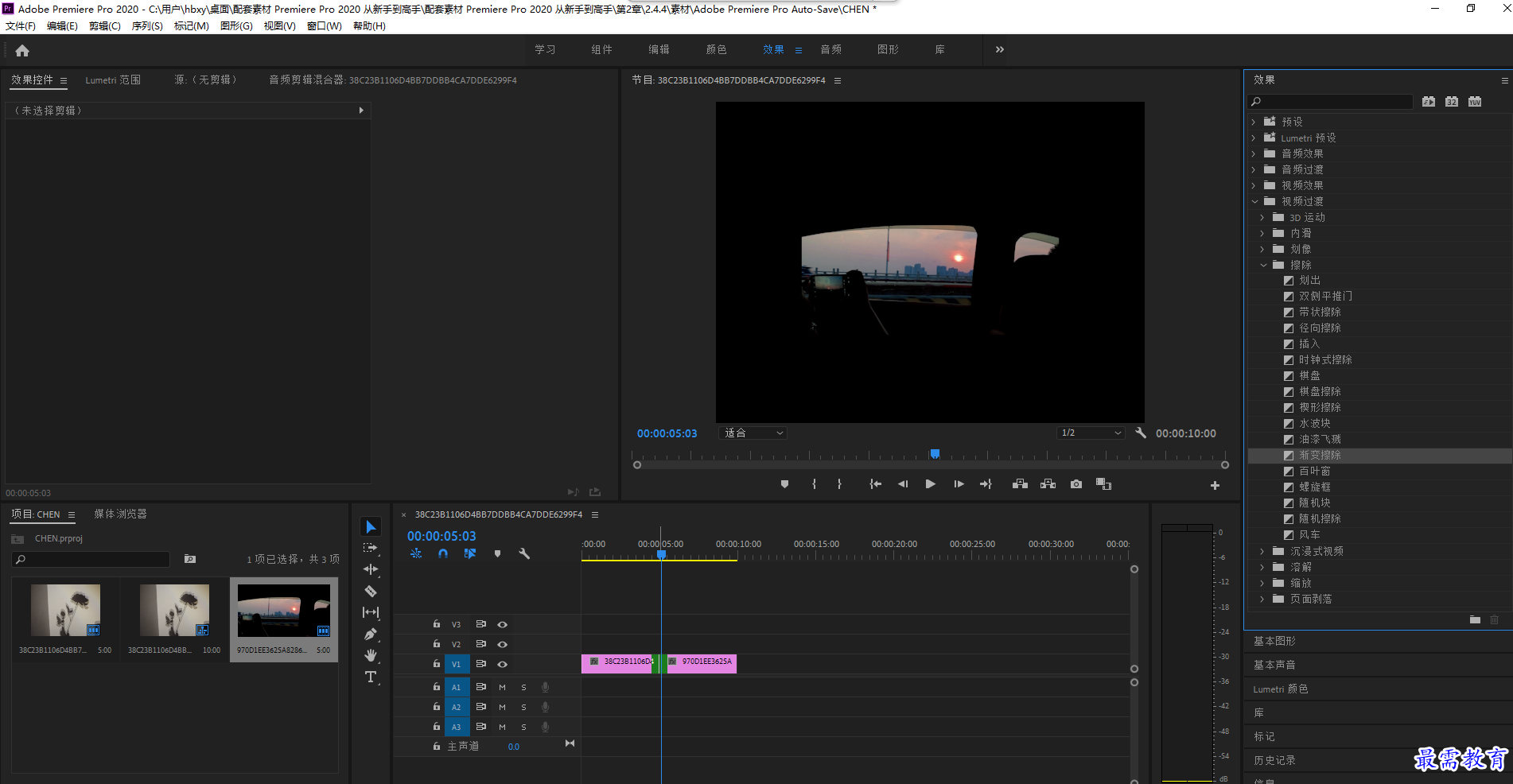Toggle V2 track output eye
This screenshot has width=1513, height=784.
click(x=503, y=644)
